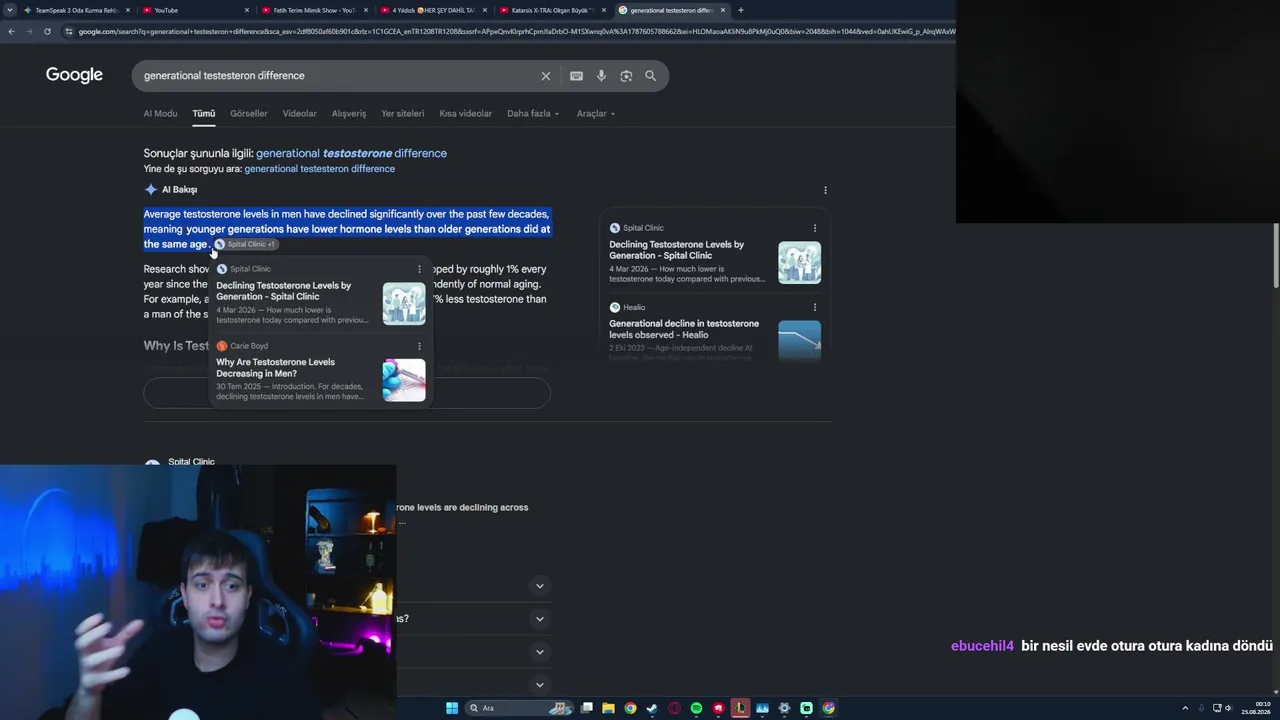This screenshot has height=720, width=1280.
Task: Open the AI Bakışı three-dot menu
Action: pyautogui.click(x=825, y=190)
